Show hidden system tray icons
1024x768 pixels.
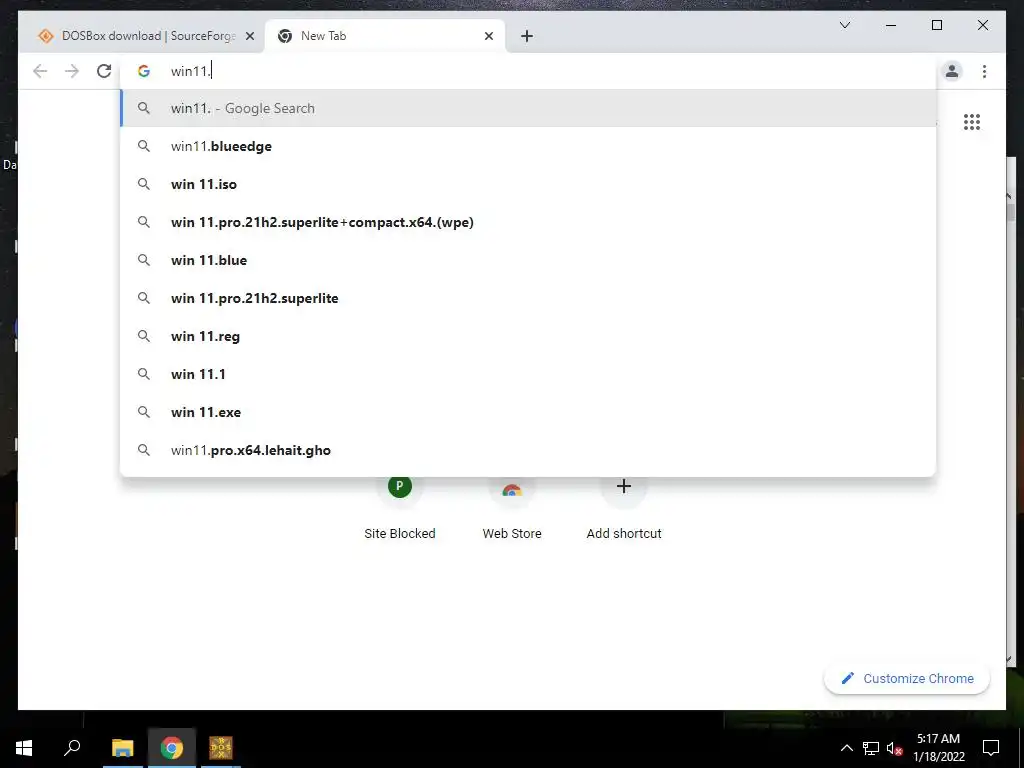click(x=846, y=748)
